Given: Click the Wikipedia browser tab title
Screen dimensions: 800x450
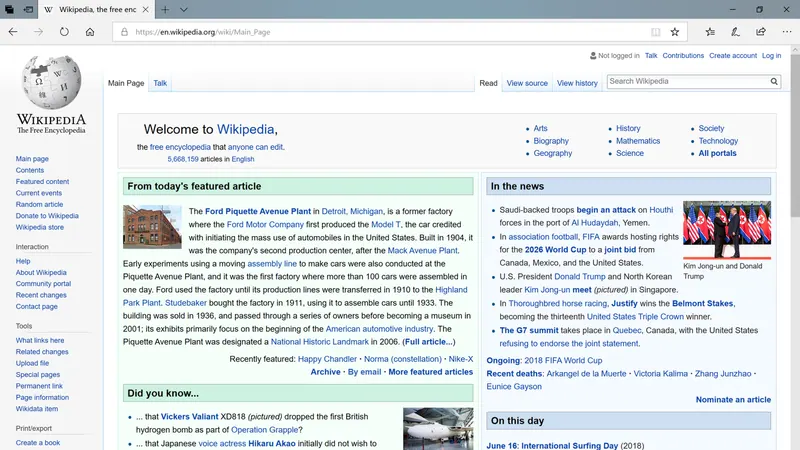Looking at the screenshot, I should (x=97, y=9).
